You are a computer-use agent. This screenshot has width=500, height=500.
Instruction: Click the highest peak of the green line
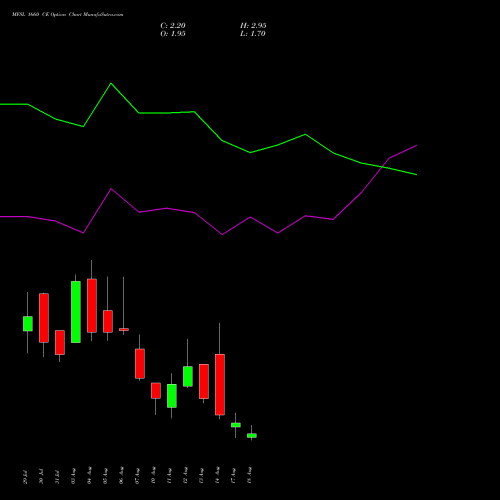click(111, 83)
